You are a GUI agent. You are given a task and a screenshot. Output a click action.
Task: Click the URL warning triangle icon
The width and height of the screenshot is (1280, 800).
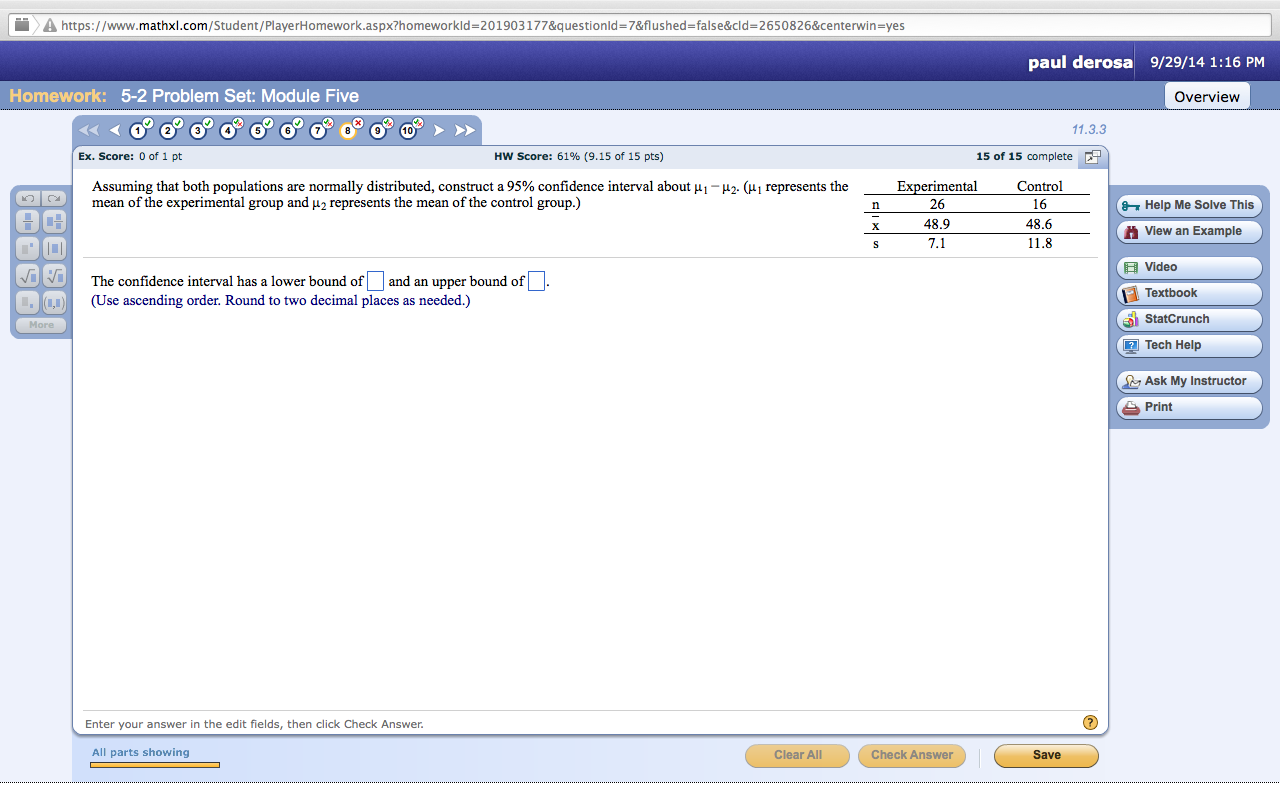pos(48,26)
